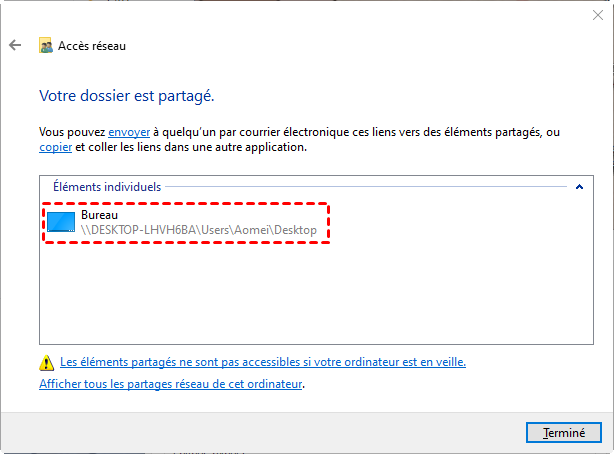Click the Votre dossier est partagé heading

point(127,97)
